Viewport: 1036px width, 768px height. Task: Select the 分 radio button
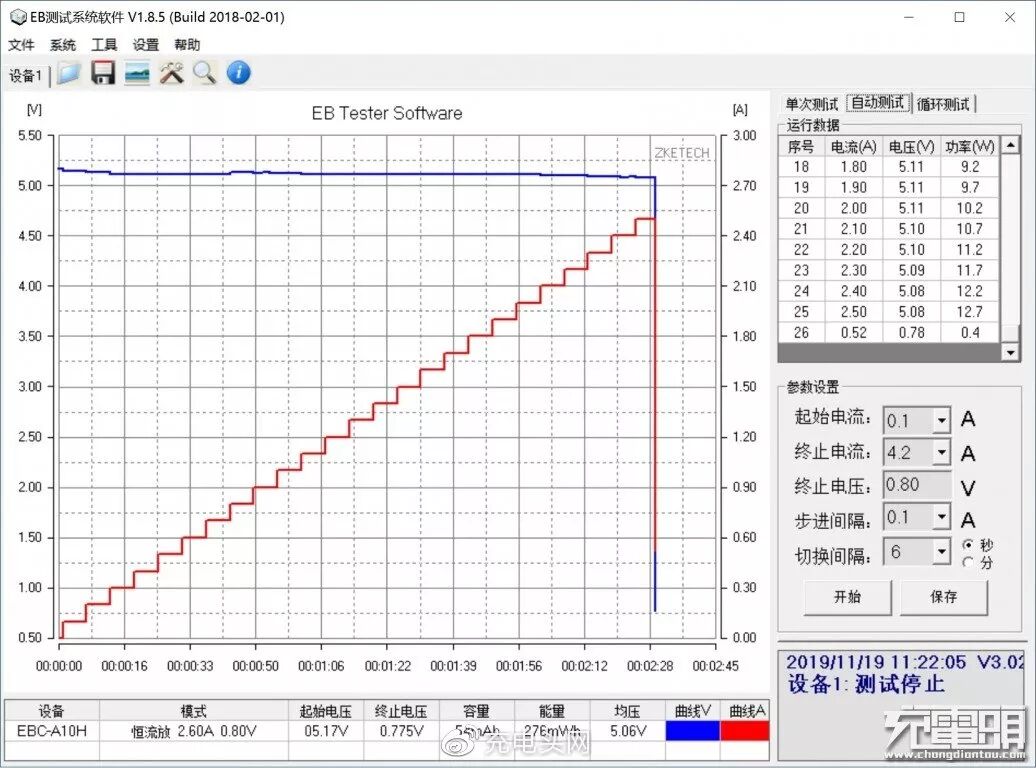[x=968, y=562]
